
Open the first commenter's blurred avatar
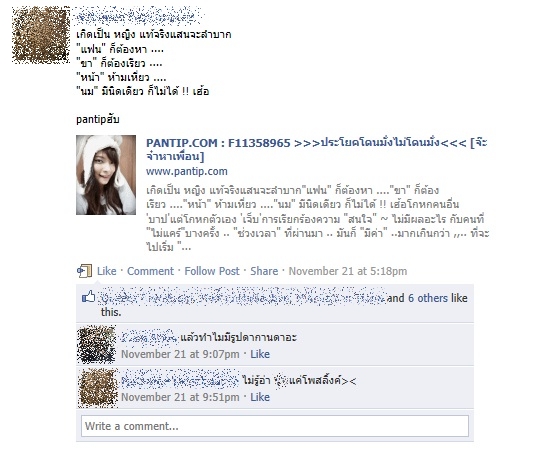(x=97, y=345)
